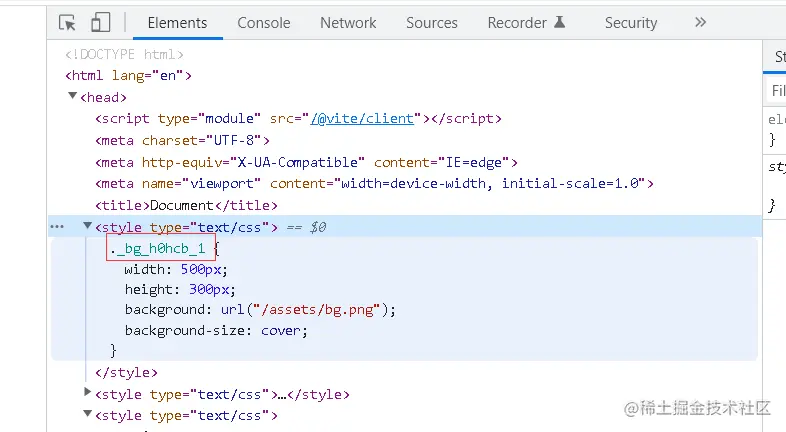Collapse the third style element
This screenshot has height=432, width=786.
(88, 414)
